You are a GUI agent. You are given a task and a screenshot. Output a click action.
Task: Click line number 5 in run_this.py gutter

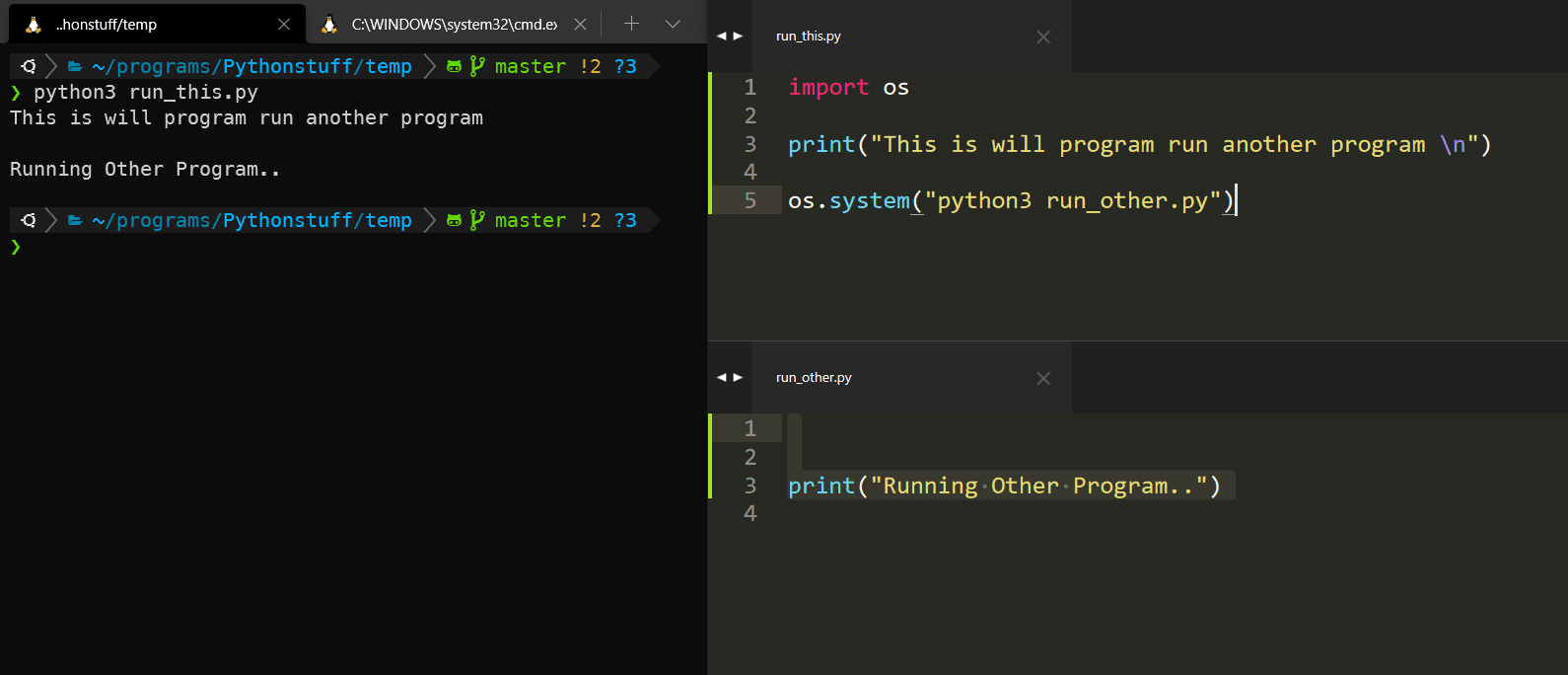(x=749, y=201)
